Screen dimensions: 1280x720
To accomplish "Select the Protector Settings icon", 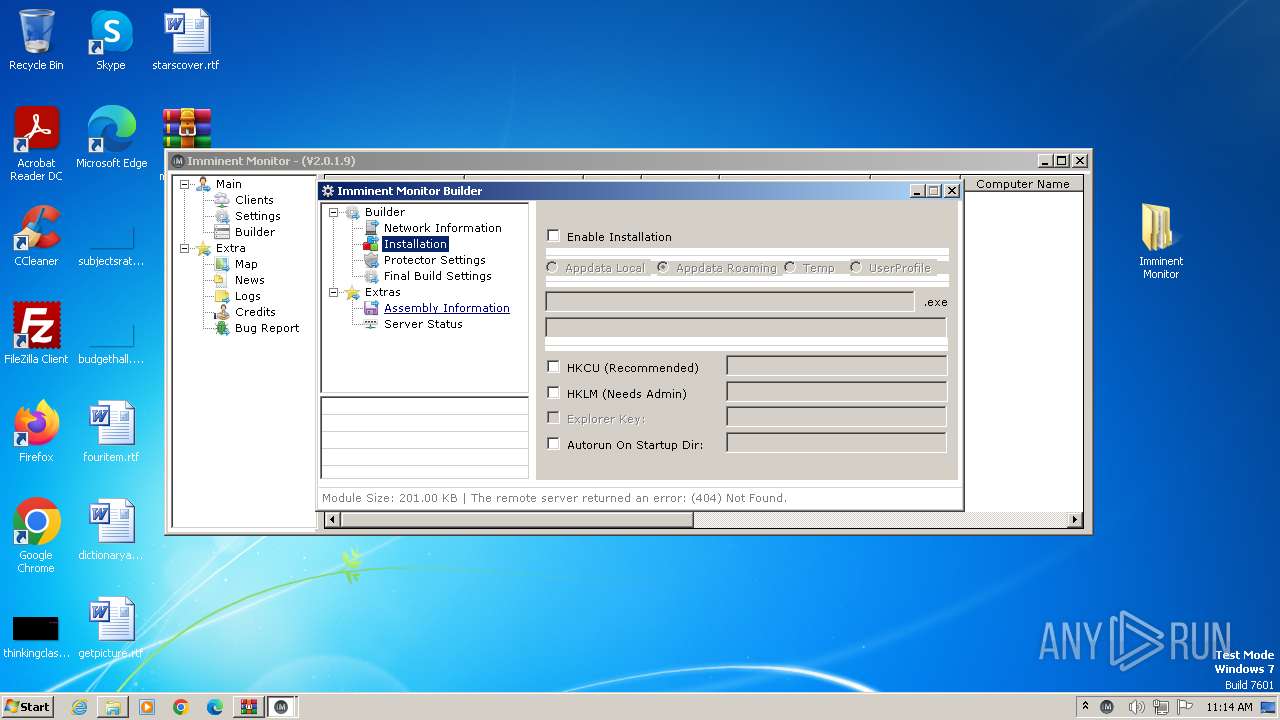I will coord(371,260).
